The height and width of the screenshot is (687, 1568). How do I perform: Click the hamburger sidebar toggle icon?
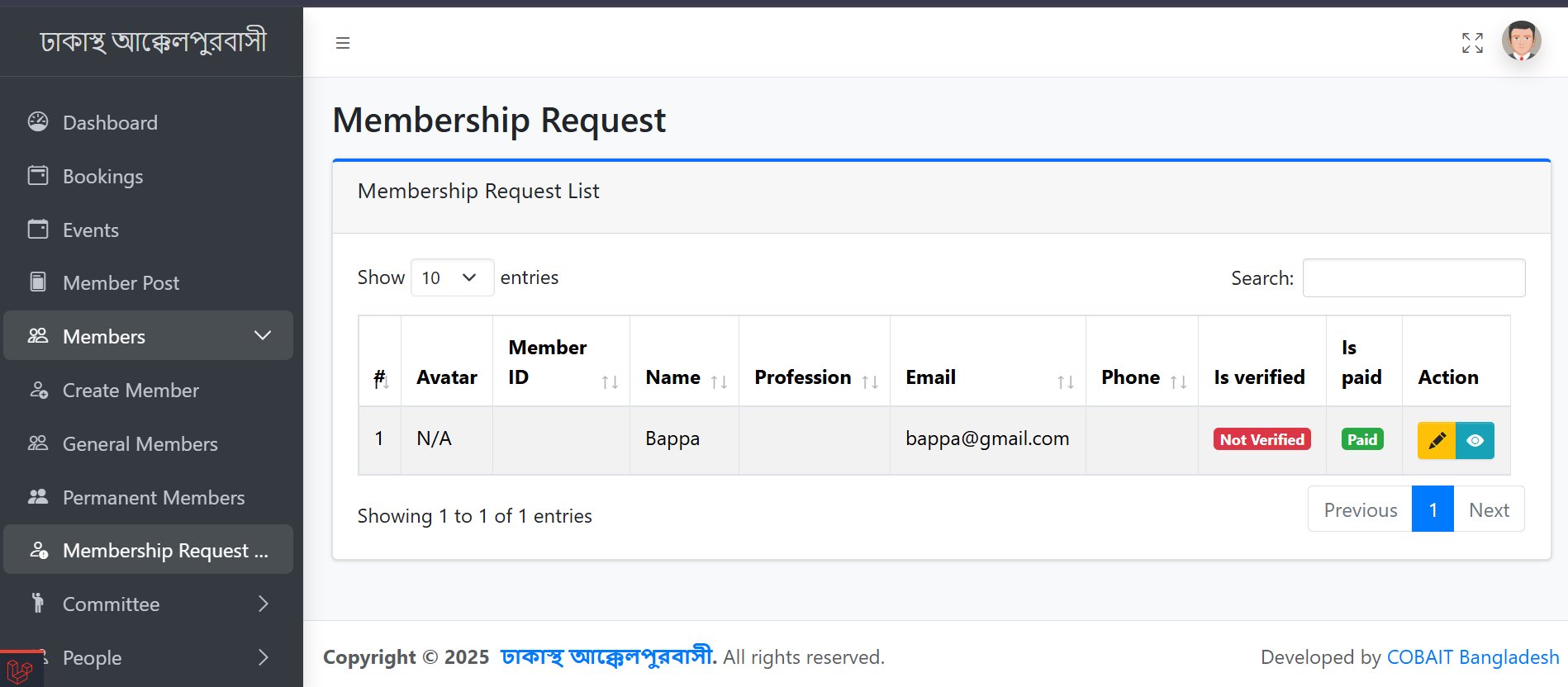(343, 43)
